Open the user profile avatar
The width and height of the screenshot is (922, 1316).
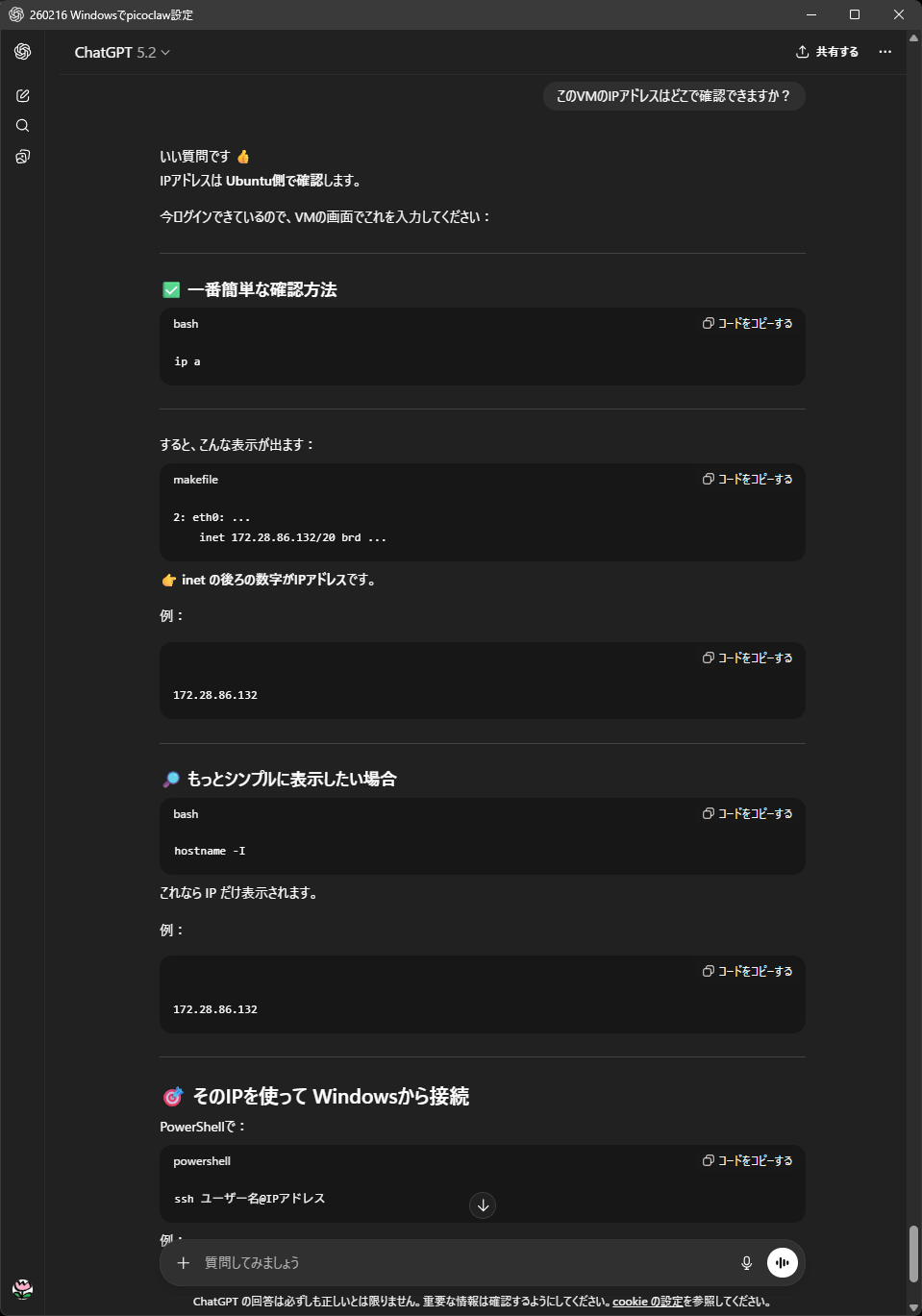(23, 1288)
